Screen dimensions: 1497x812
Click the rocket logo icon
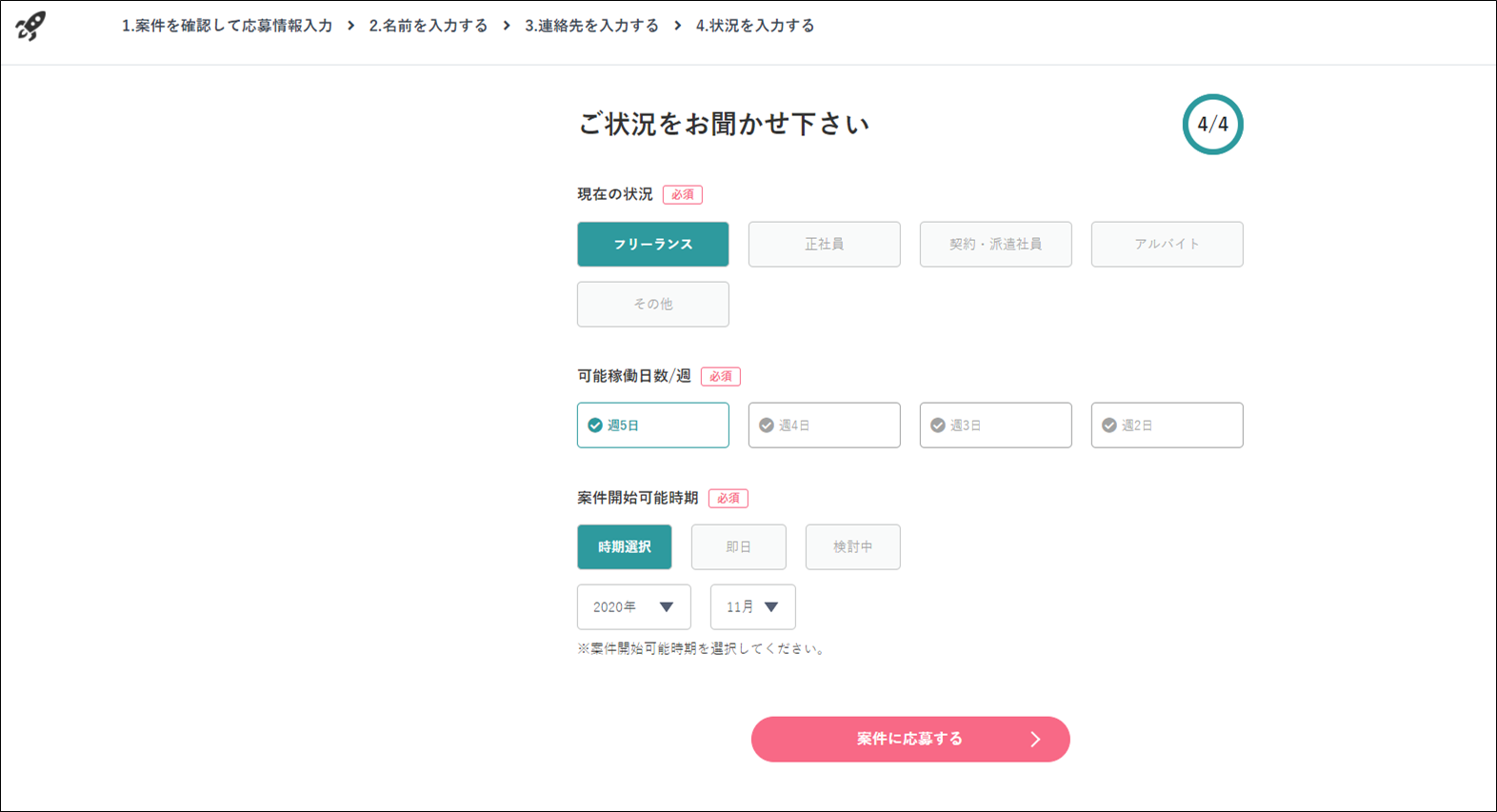coord(30,26)
